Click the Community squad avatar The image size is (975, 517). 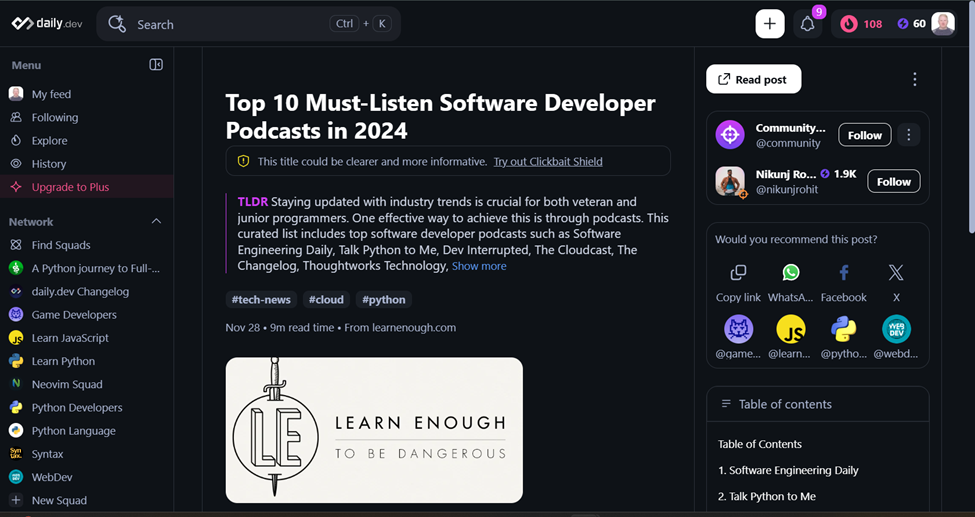730,135
